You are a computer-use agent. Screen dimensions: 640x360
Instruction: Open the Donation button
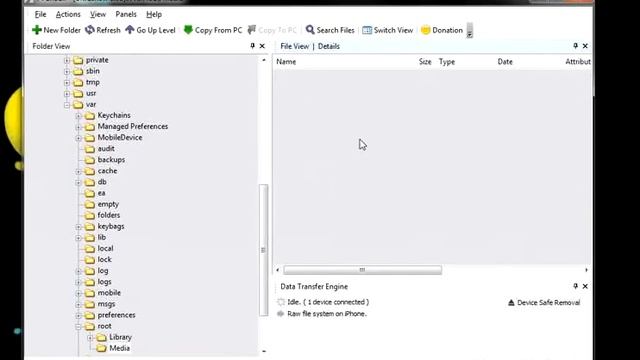click(x=442, y=30)
